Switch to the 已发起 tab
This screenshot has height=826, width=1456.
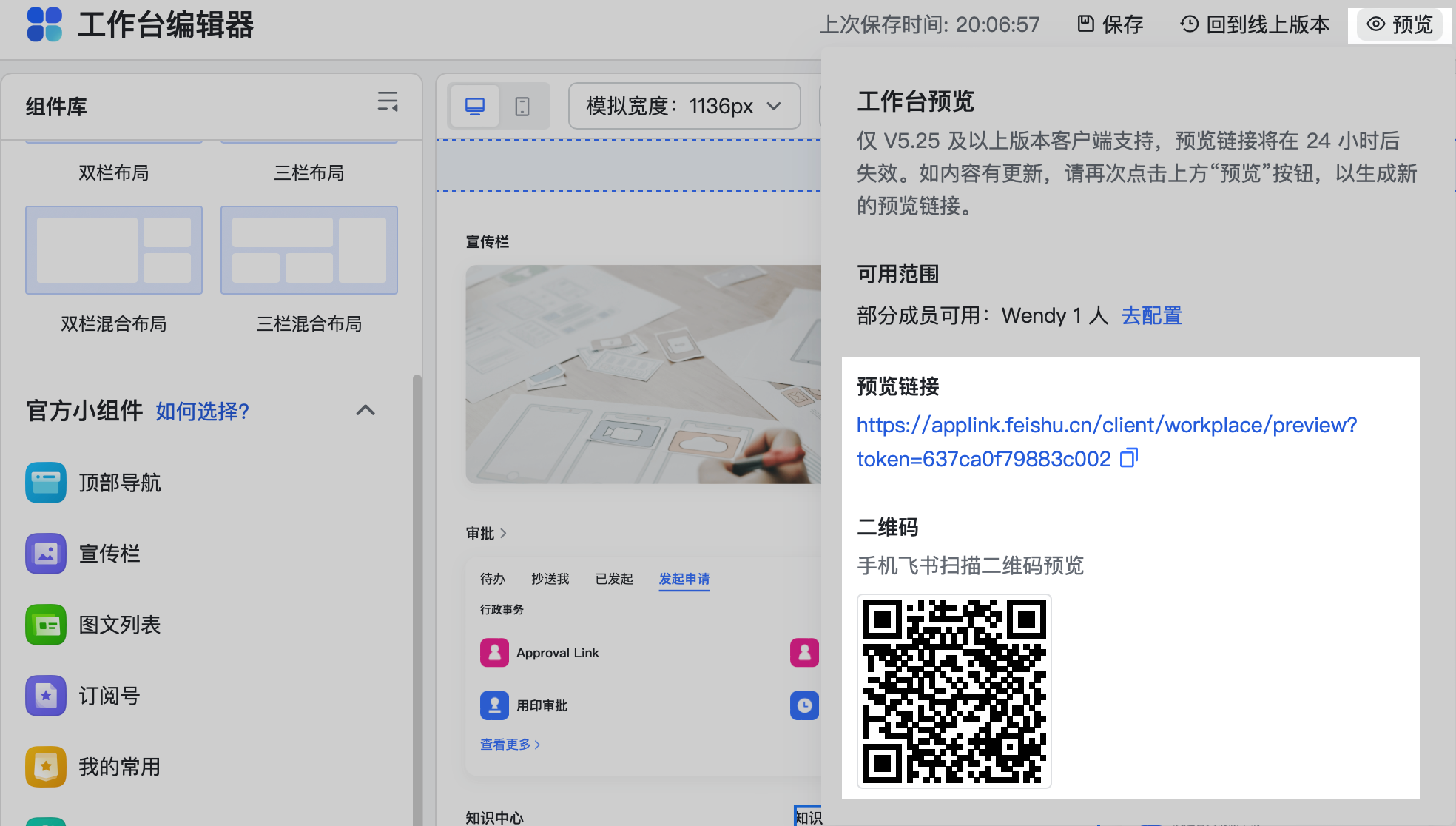614,579
